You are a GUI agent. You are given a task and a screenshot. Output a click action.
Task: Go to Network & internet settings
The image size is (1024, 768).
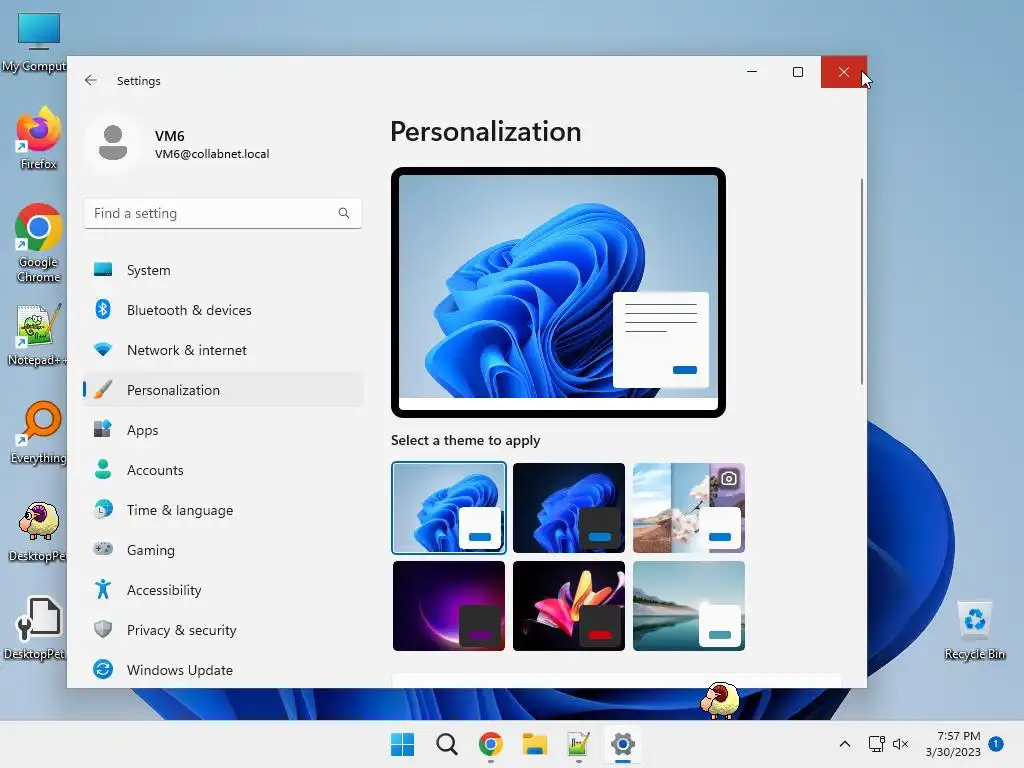coord(223,350)
